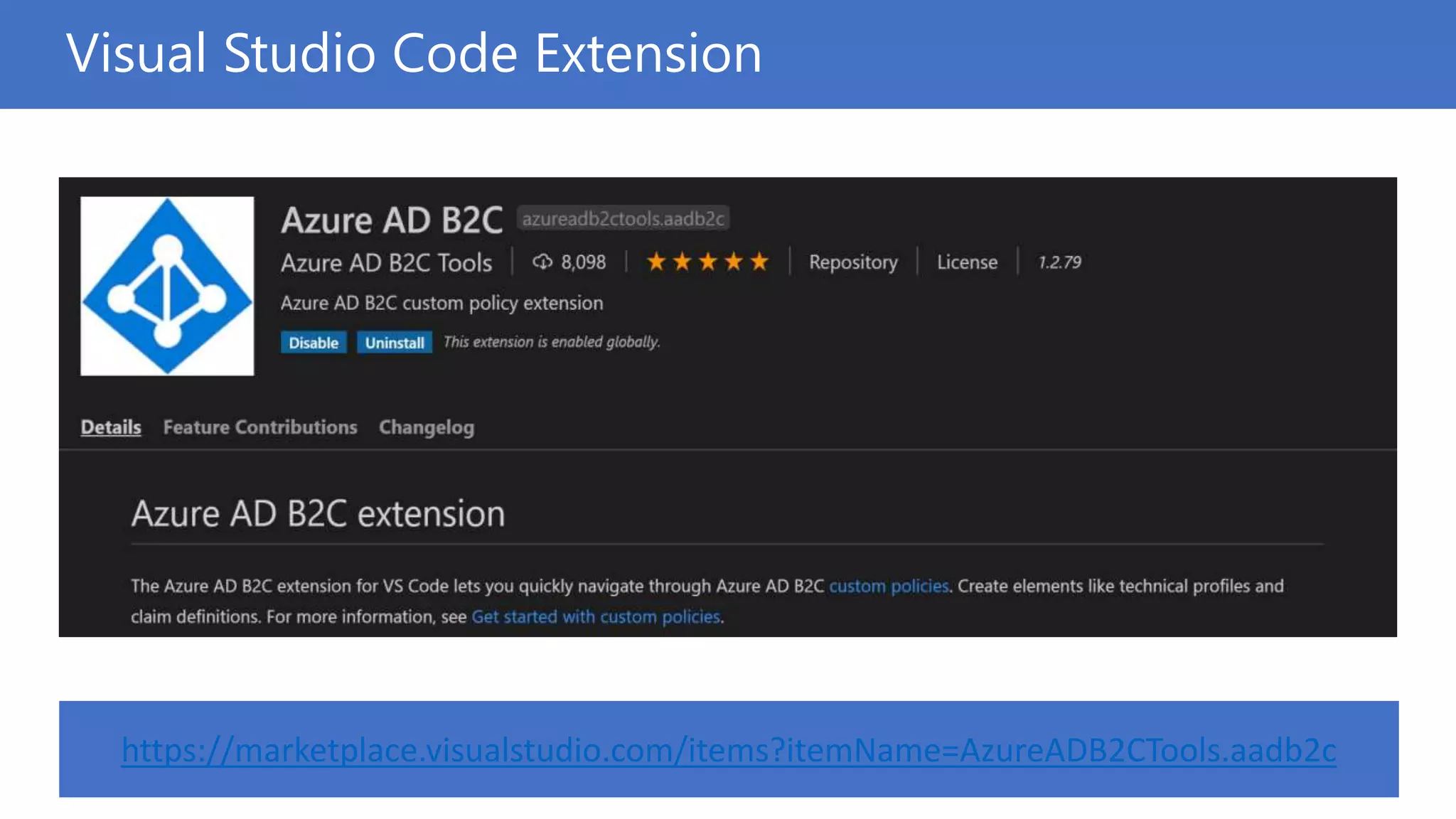Click the Azure AD B2C extension logo

(167, 286)
